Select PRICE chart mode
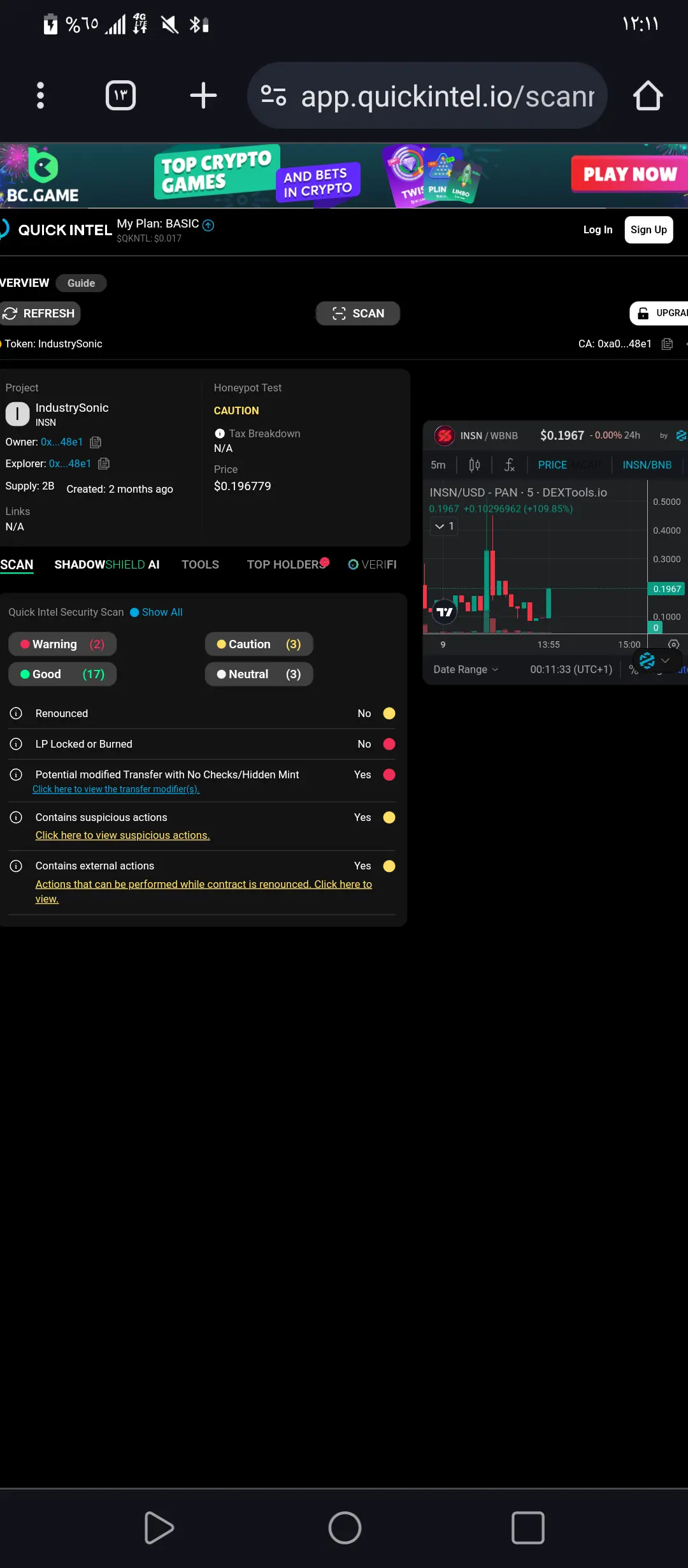The width and height of the screenshot is (688, 1568). (552, 465)
